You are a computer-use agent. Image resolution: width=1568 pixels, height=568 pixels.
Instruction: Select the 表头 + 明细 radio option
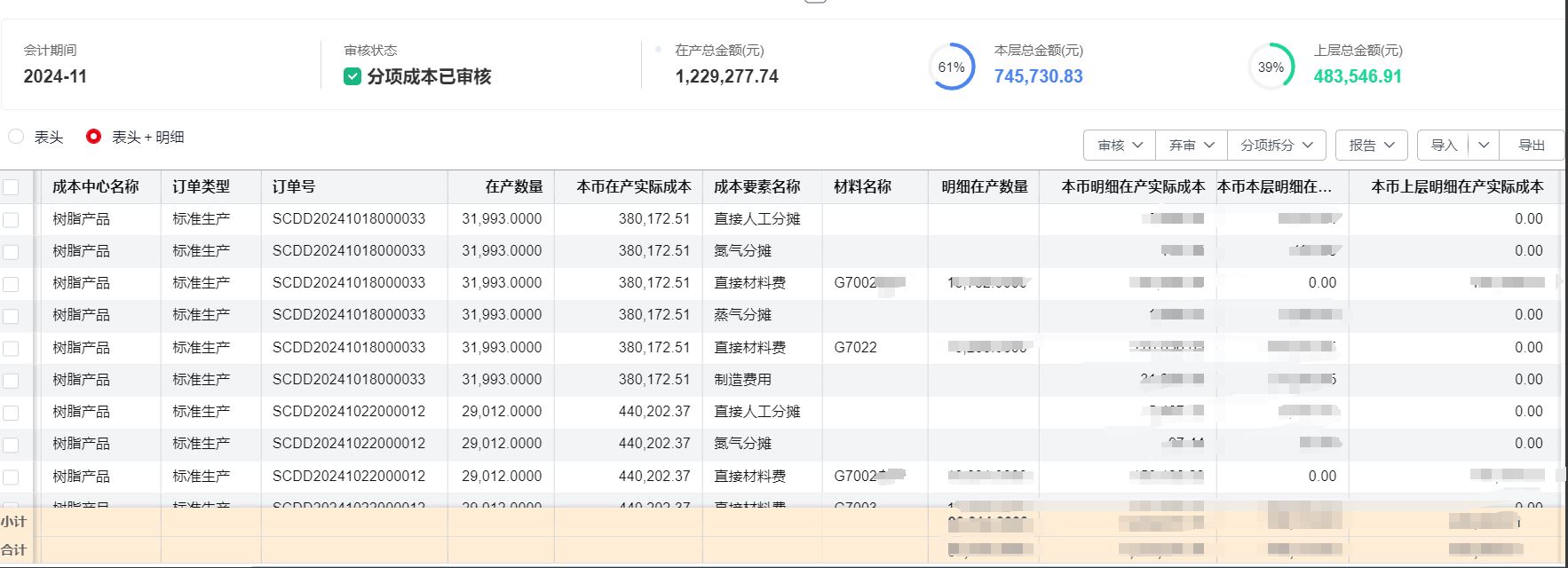tap(93, 137)
